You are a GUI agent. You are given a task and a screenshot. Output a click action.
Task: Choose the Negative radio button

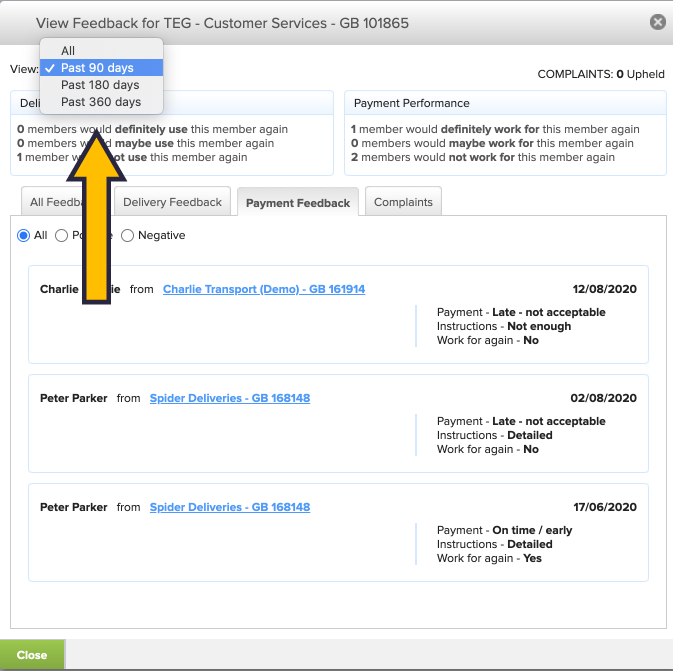(127, 236)
